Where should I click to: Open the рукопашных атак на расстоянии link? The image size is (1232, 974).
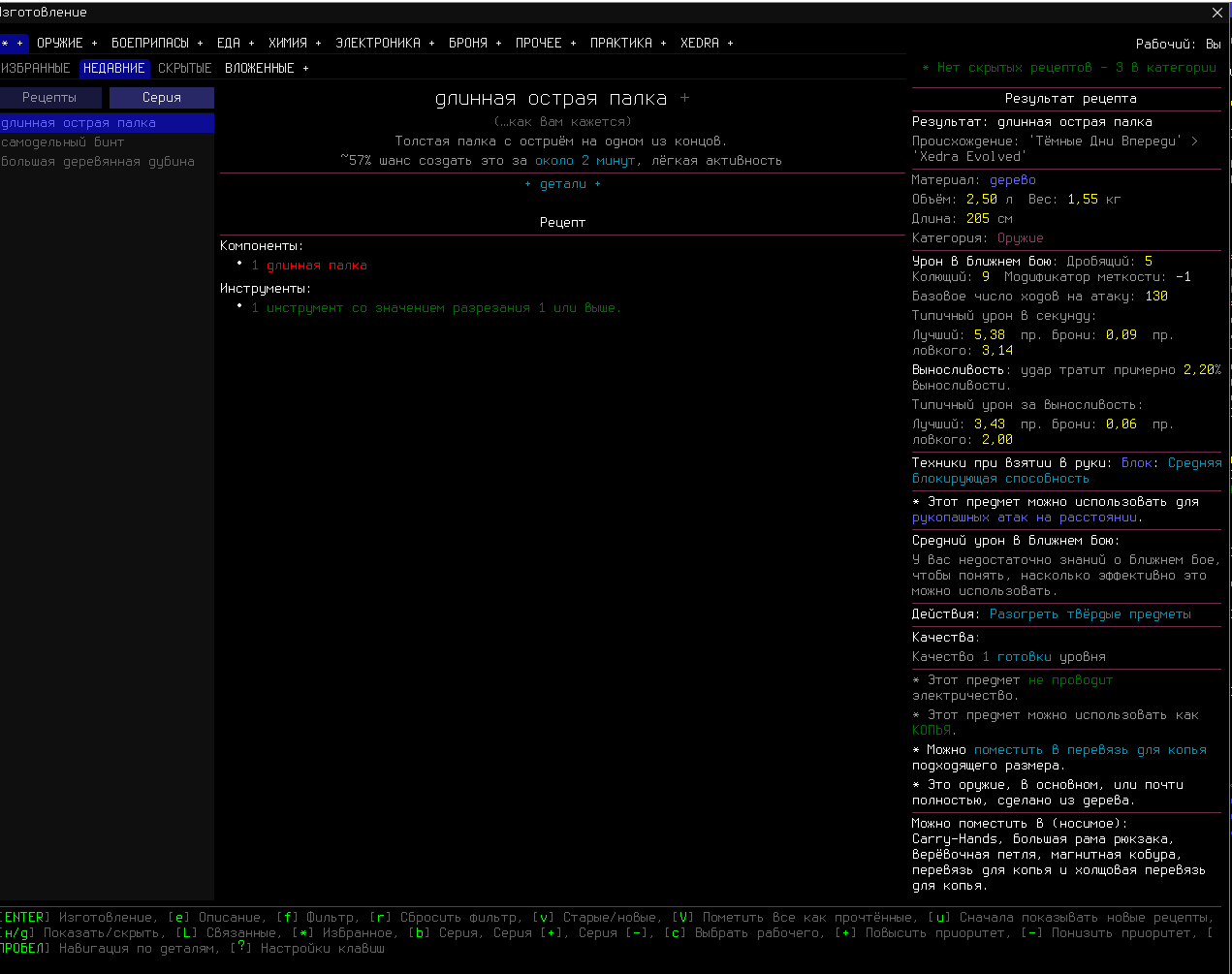point(1027,518)
